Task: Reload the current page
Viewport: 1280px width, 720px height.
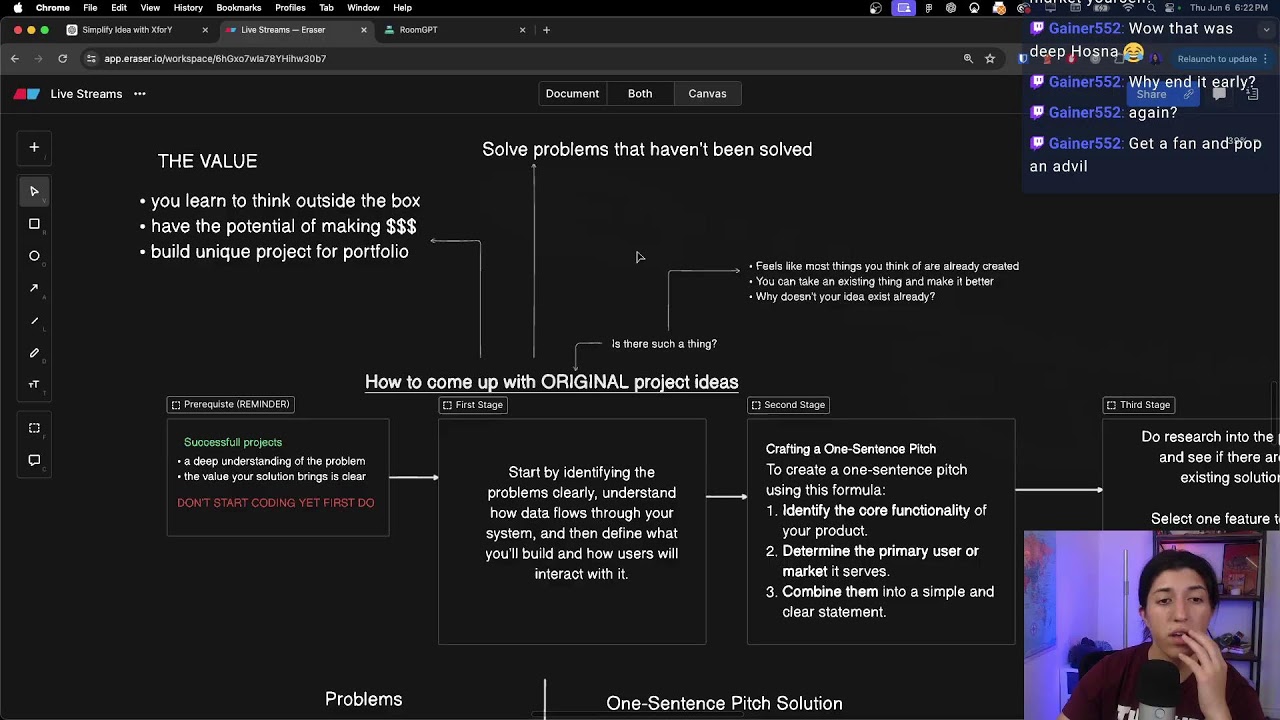Action: pos(62,59)
